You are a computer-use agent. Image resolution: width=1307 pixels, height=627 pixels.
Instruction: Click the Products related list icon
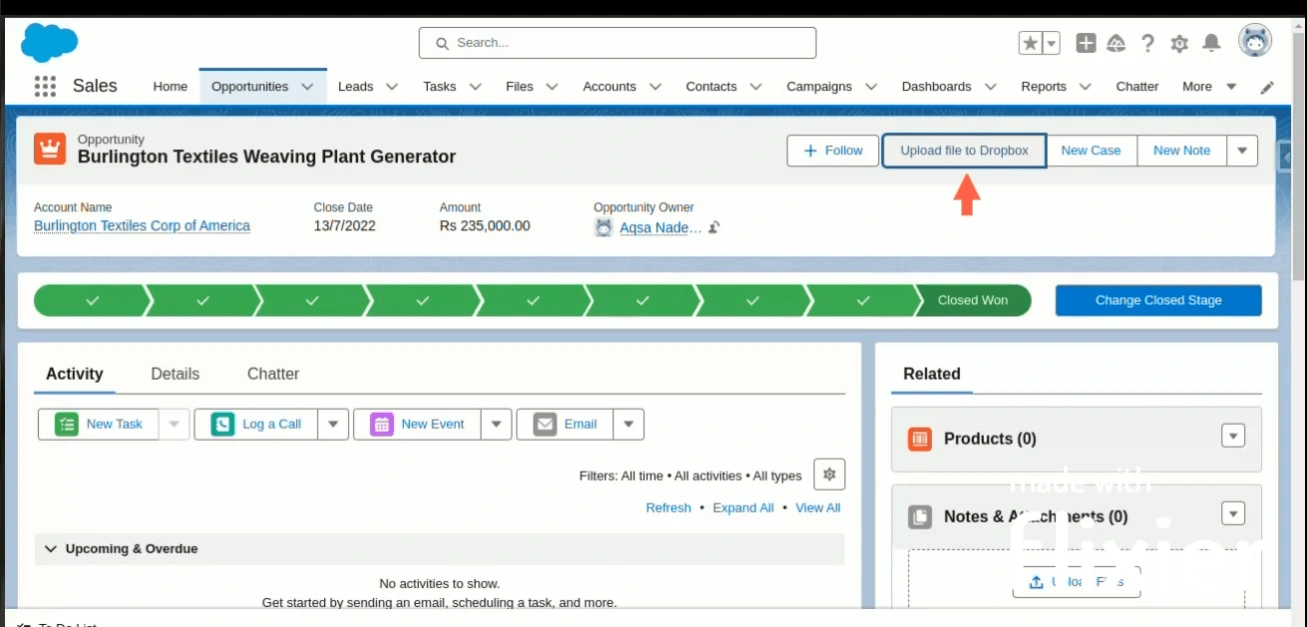point(920,438)
